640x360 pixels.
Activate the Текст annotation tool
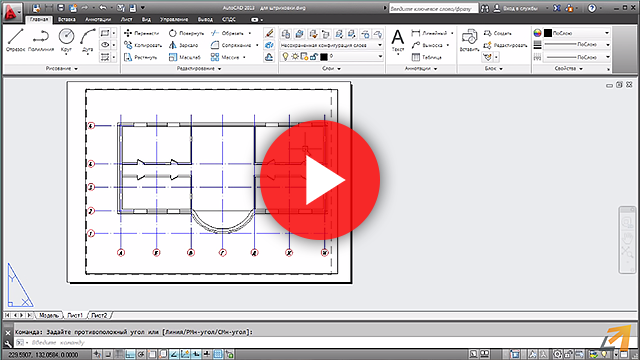[398, 41]
